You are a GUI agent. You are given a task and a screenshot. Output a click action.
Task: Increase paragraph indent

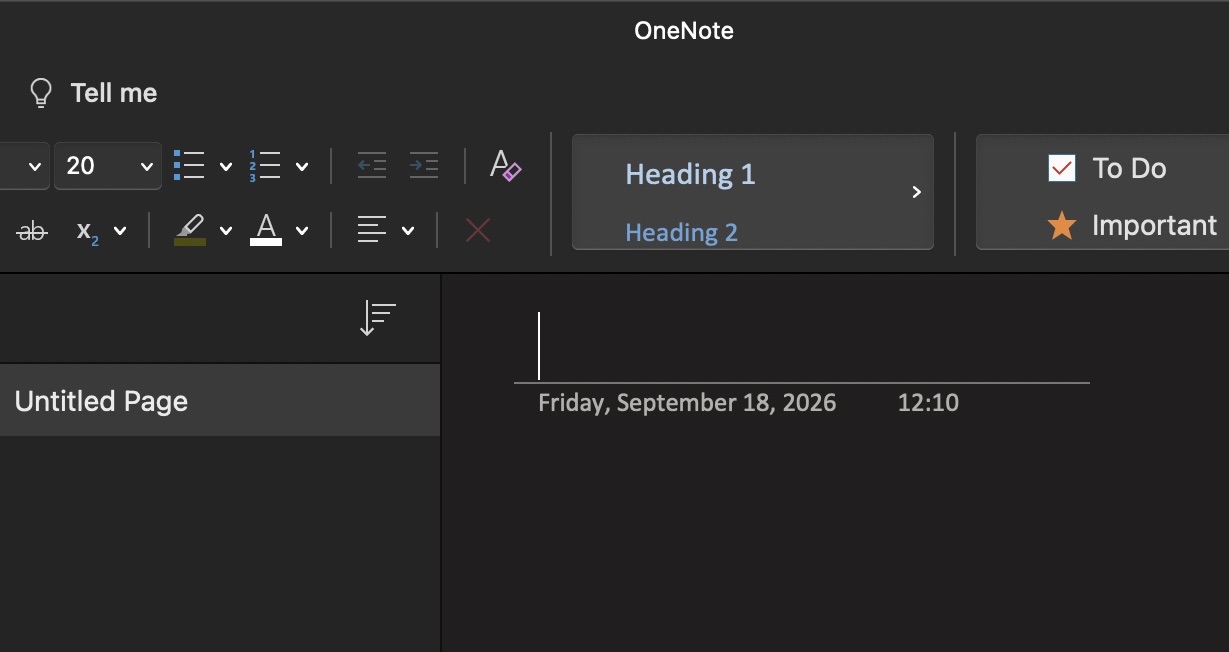click(424, 166)
